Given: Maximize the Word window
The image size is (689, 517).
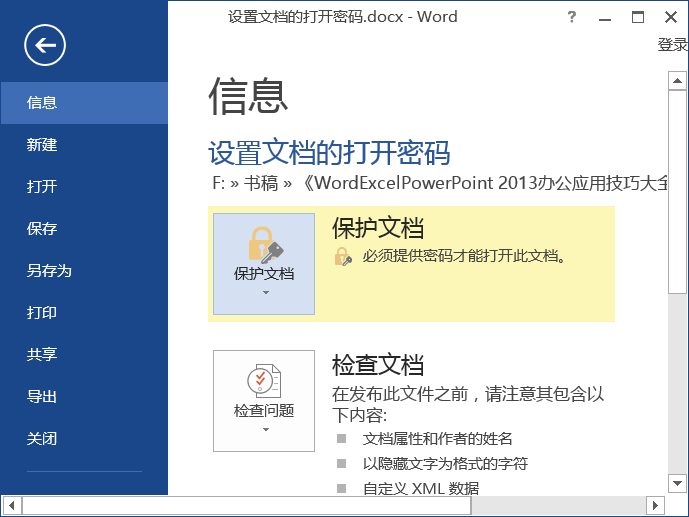Looking at the screenshot, I should point(638,18).
